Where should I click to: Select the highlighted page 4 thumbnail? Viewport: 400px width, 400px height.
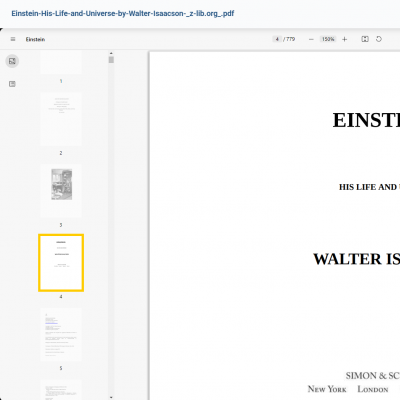pyautogui.click(x=61, y=263)
